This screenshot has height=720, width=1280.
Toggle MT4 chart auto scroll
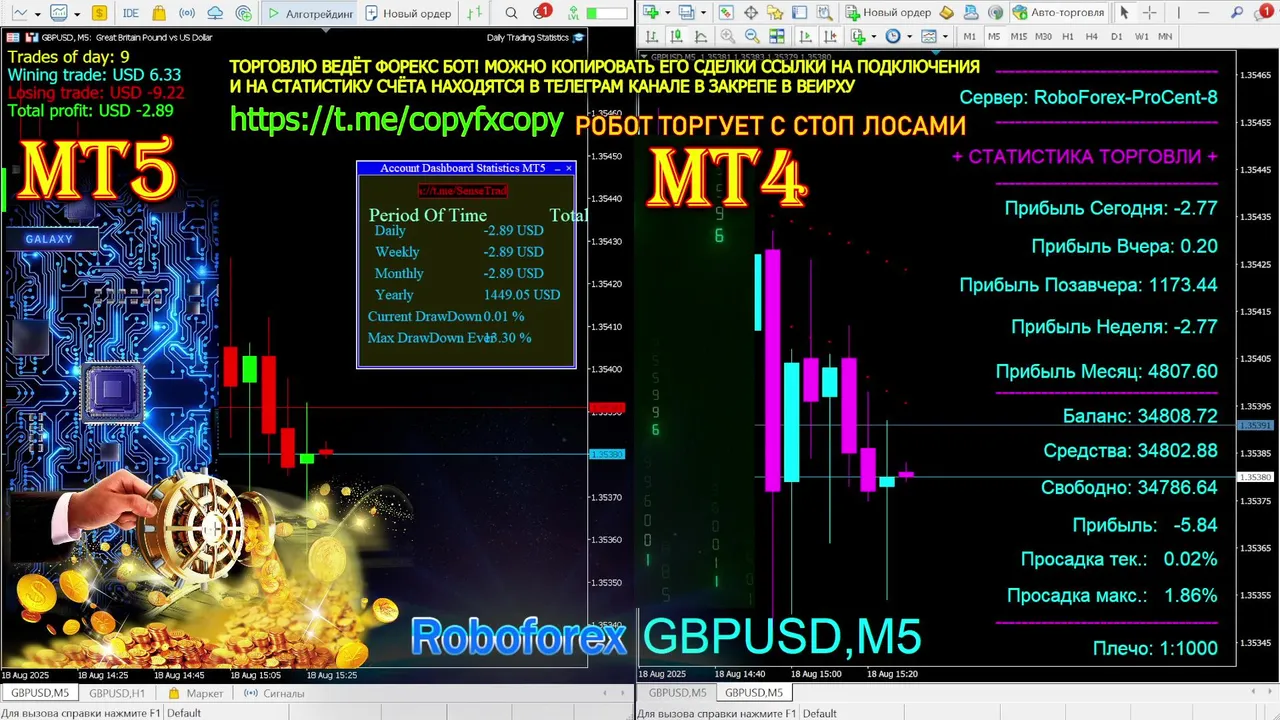pos(805,36)
